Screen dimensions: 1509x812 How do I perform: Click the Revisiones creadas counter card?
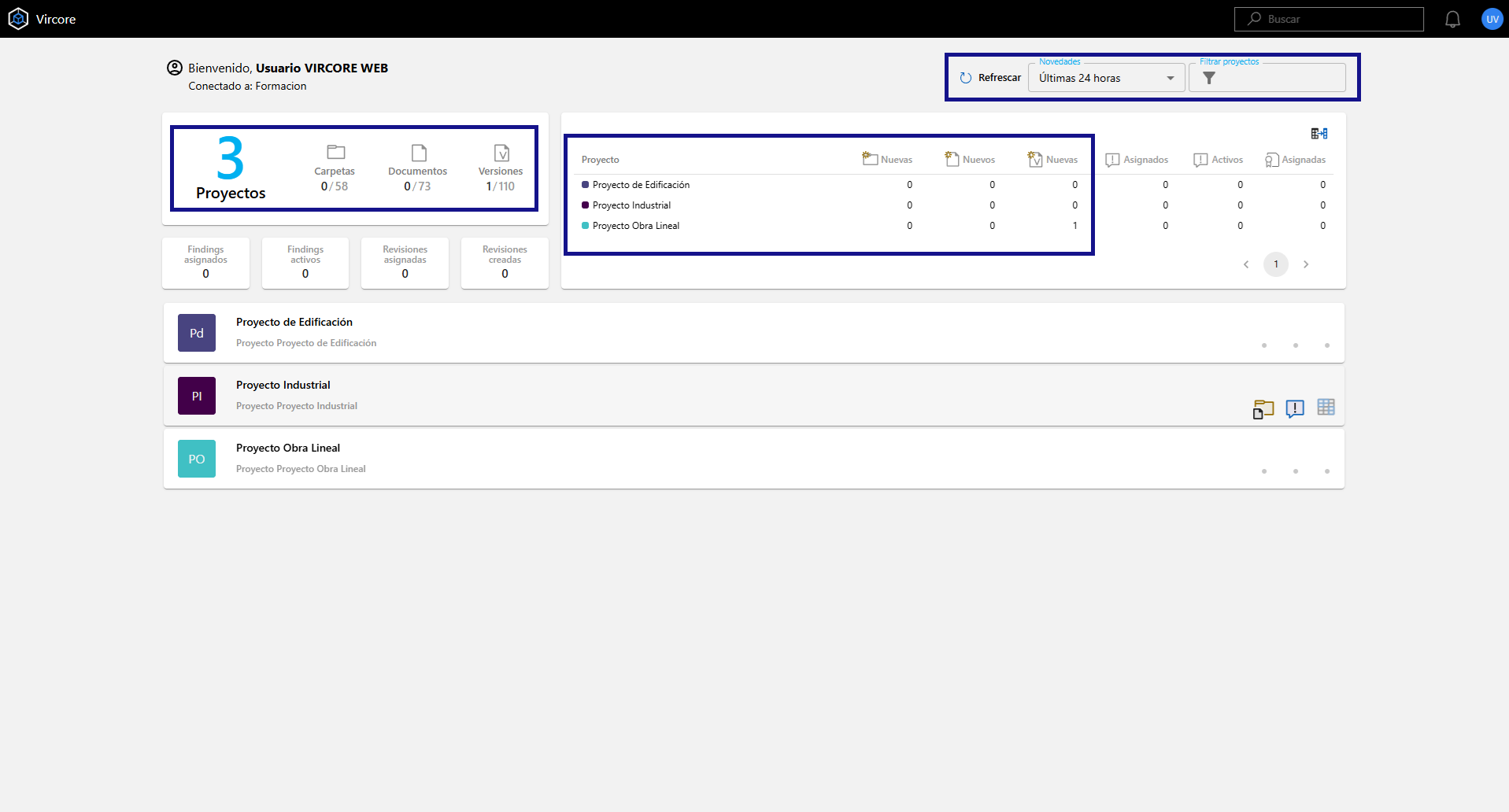point(504,263)
